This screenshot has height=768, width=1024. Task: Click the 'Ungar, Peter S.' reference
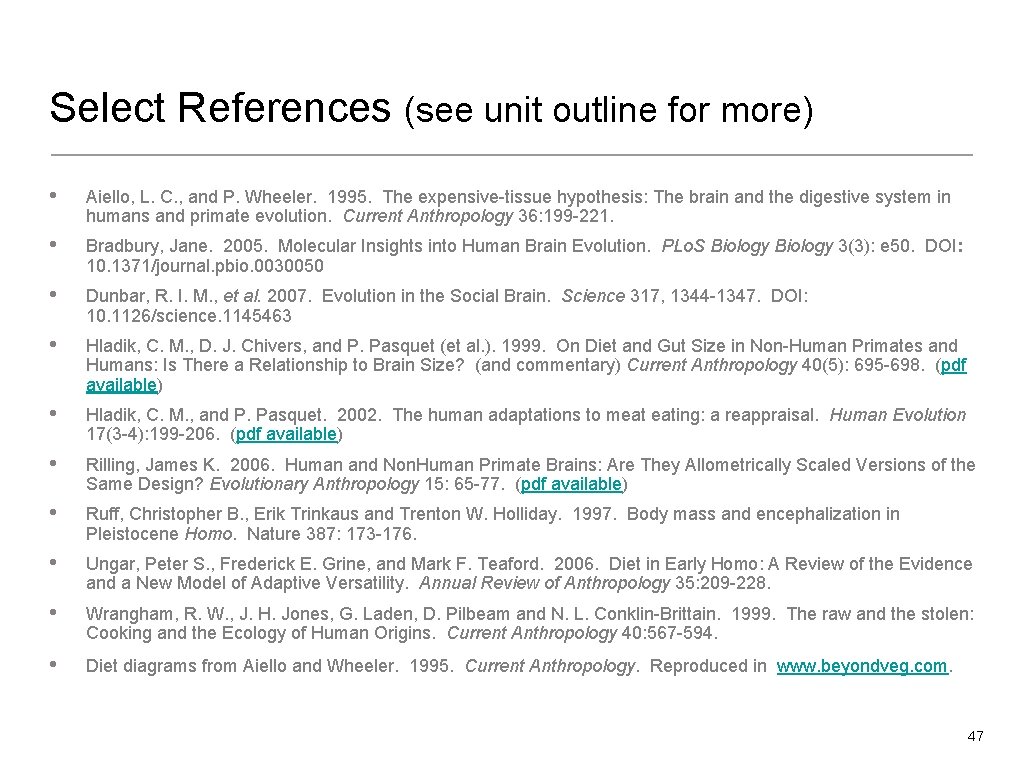click(x=530, y=573)
